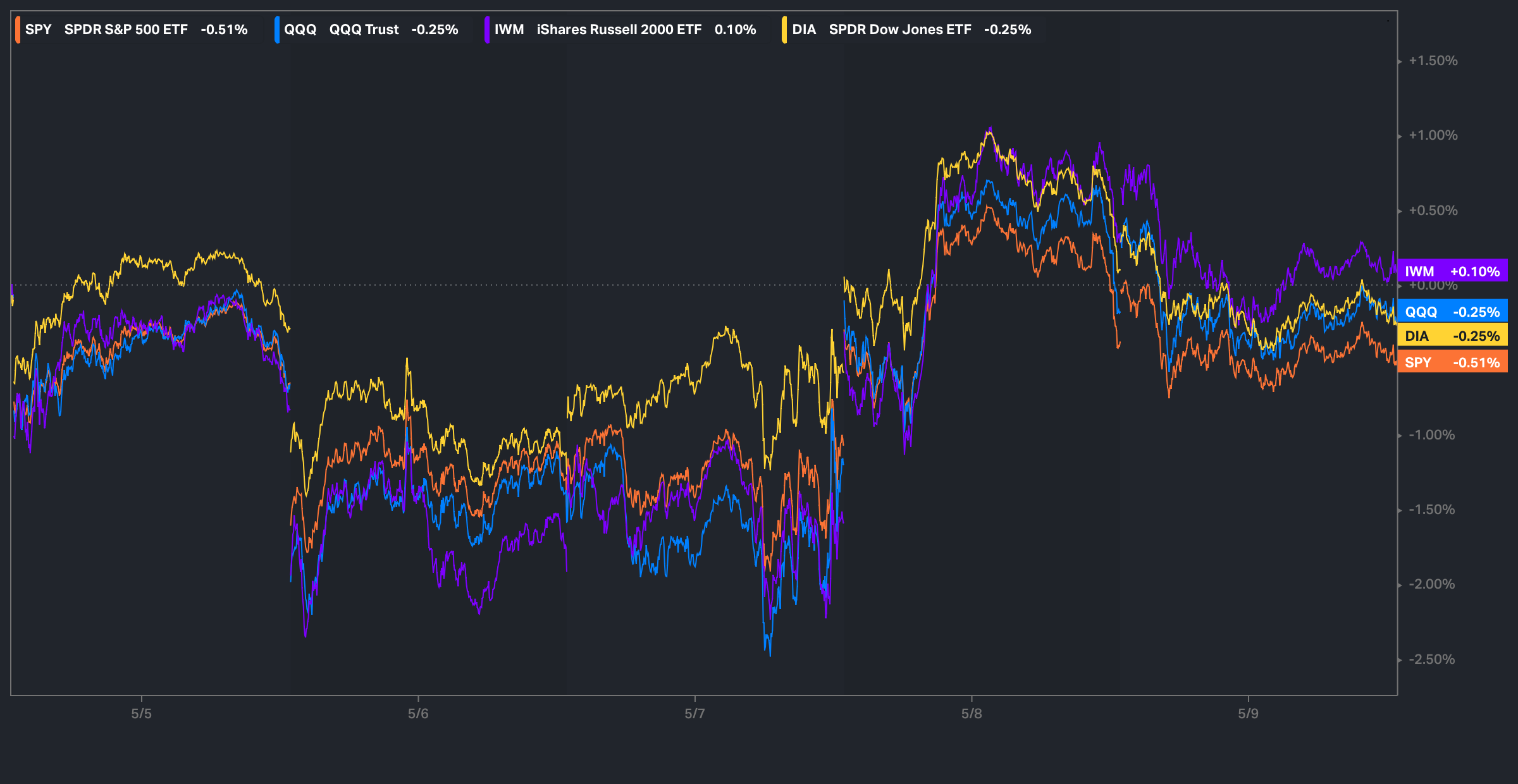1518x784 pixels.
Task: Click the yellow DIA -0.25% price tag
Action: tap(1452, 336)
